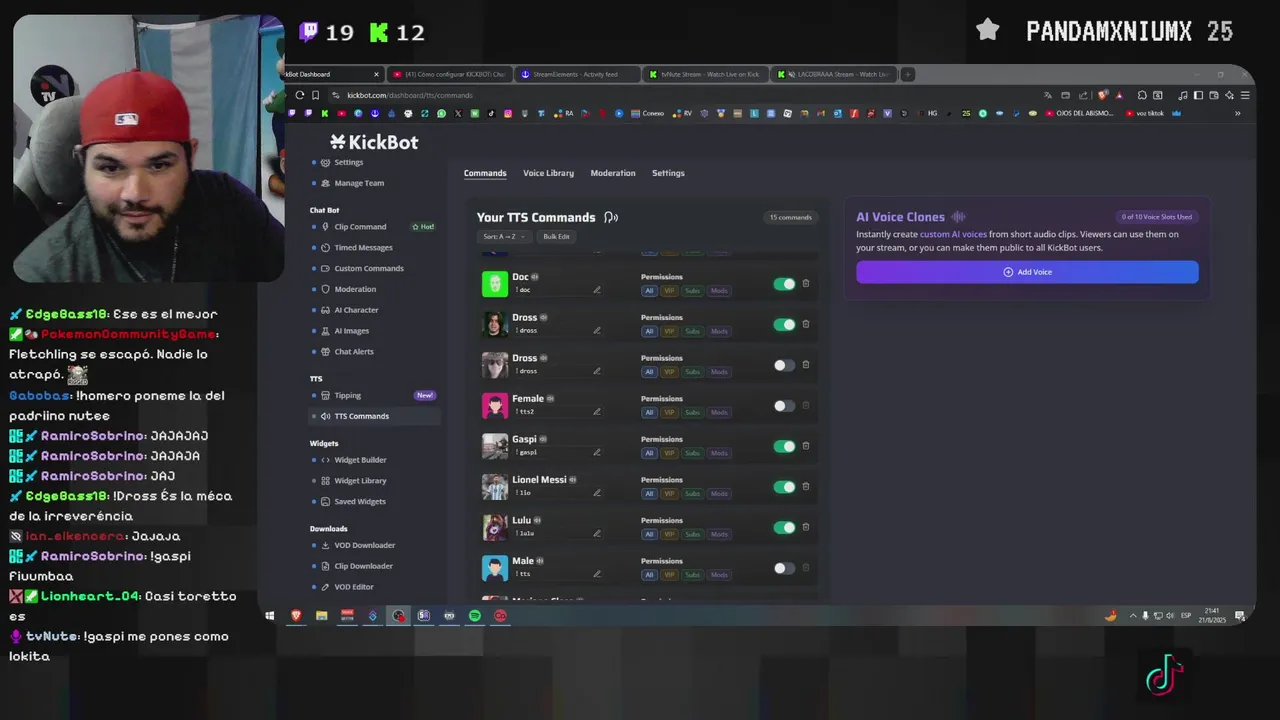The image size is (1280, 720).
Task: Open File Explorer from the taskbar
Action: point(321,616)
